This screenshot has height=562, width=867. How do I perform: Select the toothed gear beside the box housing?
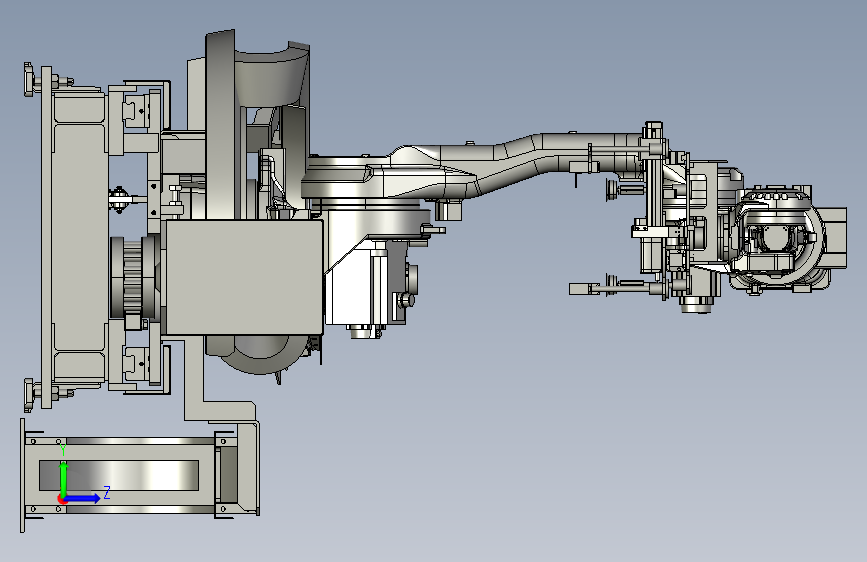(134, 277)
